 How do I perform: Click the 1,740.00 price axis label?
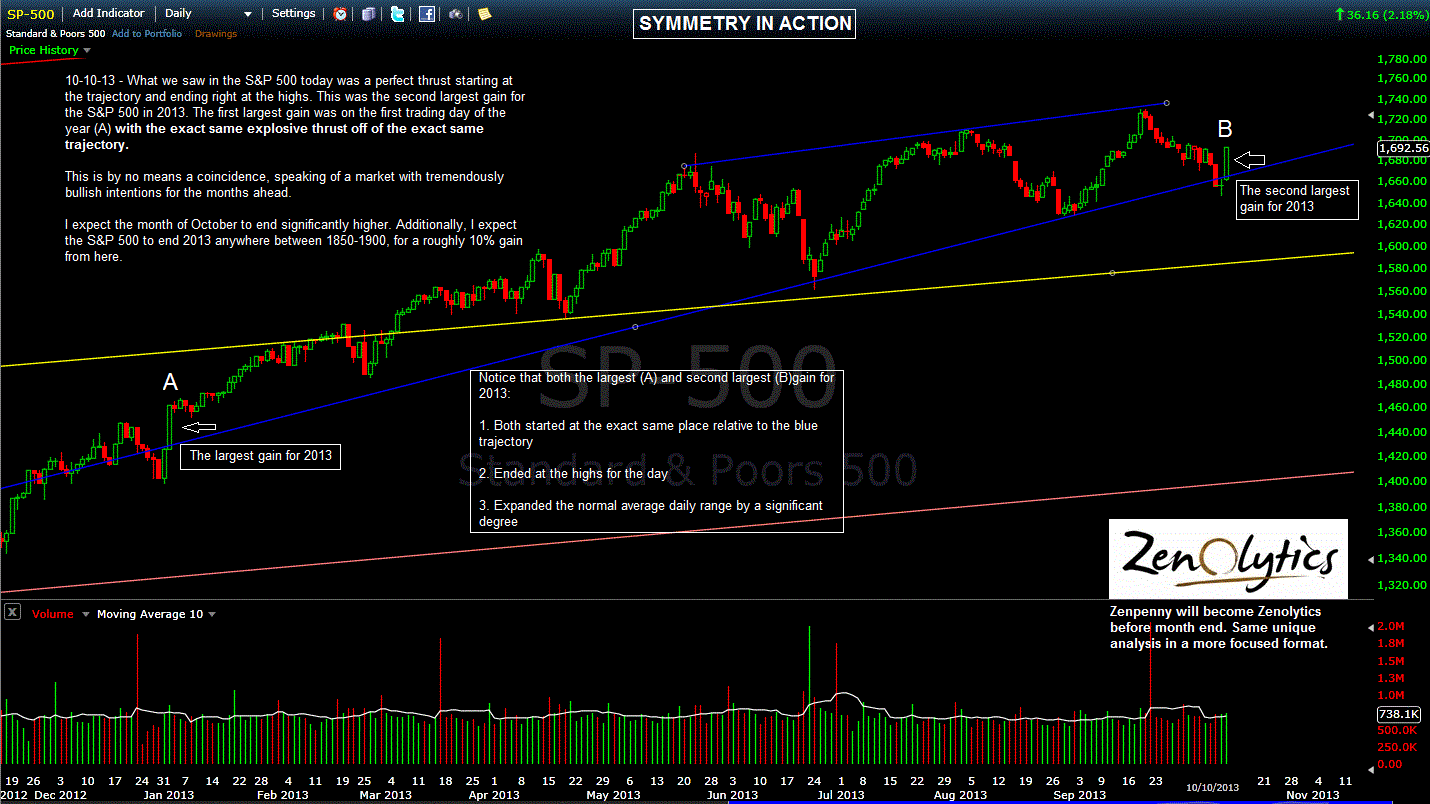point(1401,100)
